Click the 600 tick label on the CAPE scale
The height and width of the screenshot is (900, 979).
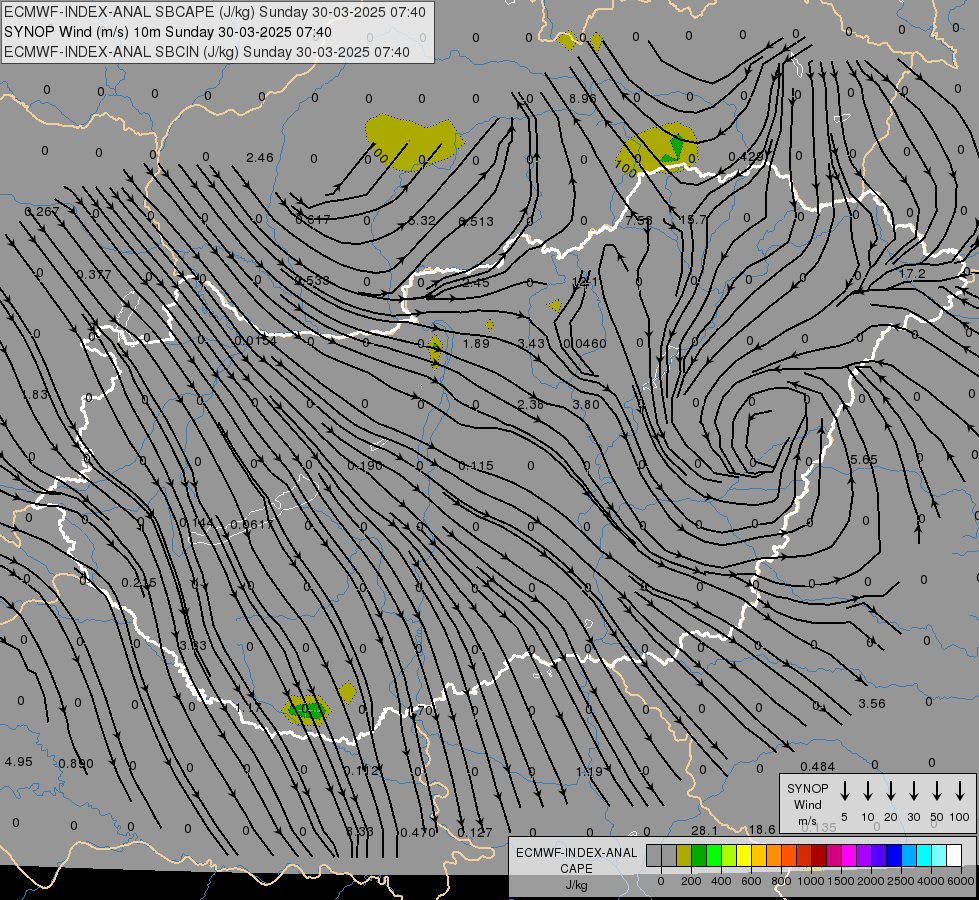751,881
